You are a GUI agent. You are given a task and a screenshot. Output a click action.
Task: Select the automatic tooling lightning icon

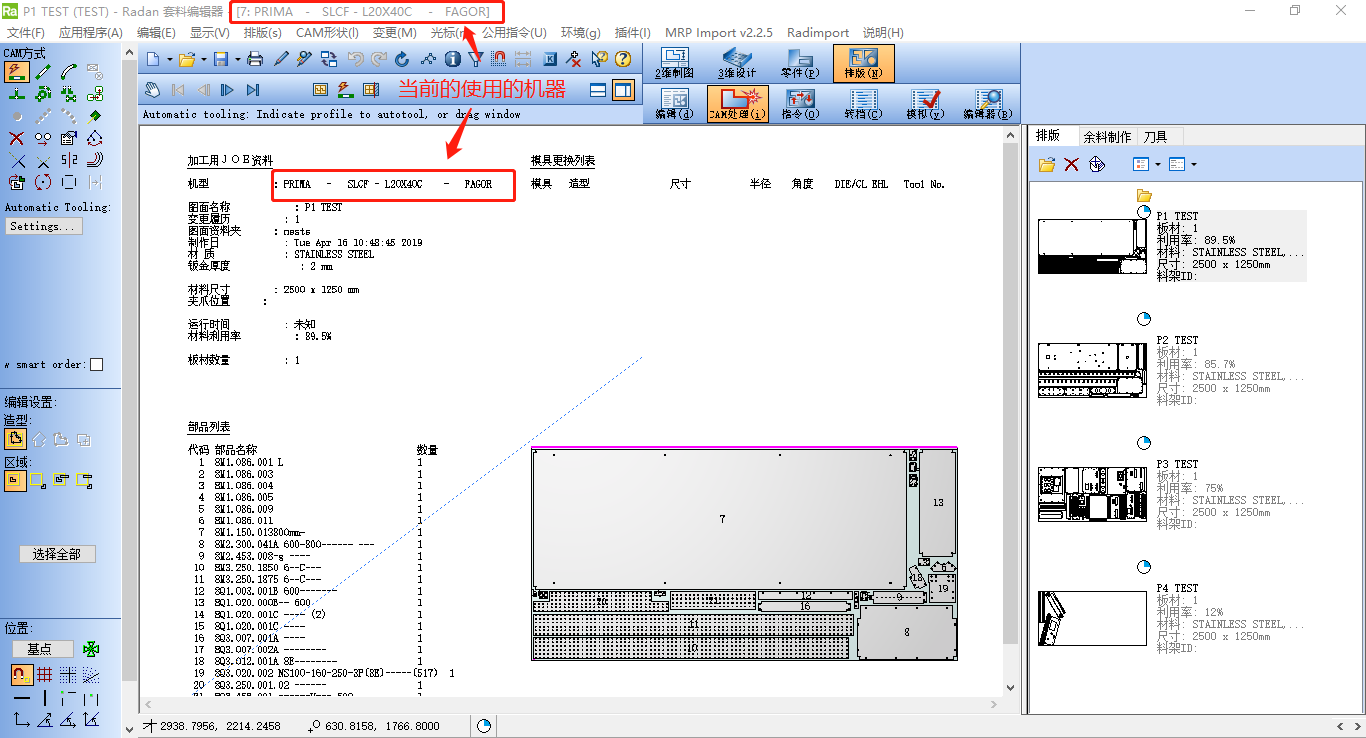pos(16,71)
